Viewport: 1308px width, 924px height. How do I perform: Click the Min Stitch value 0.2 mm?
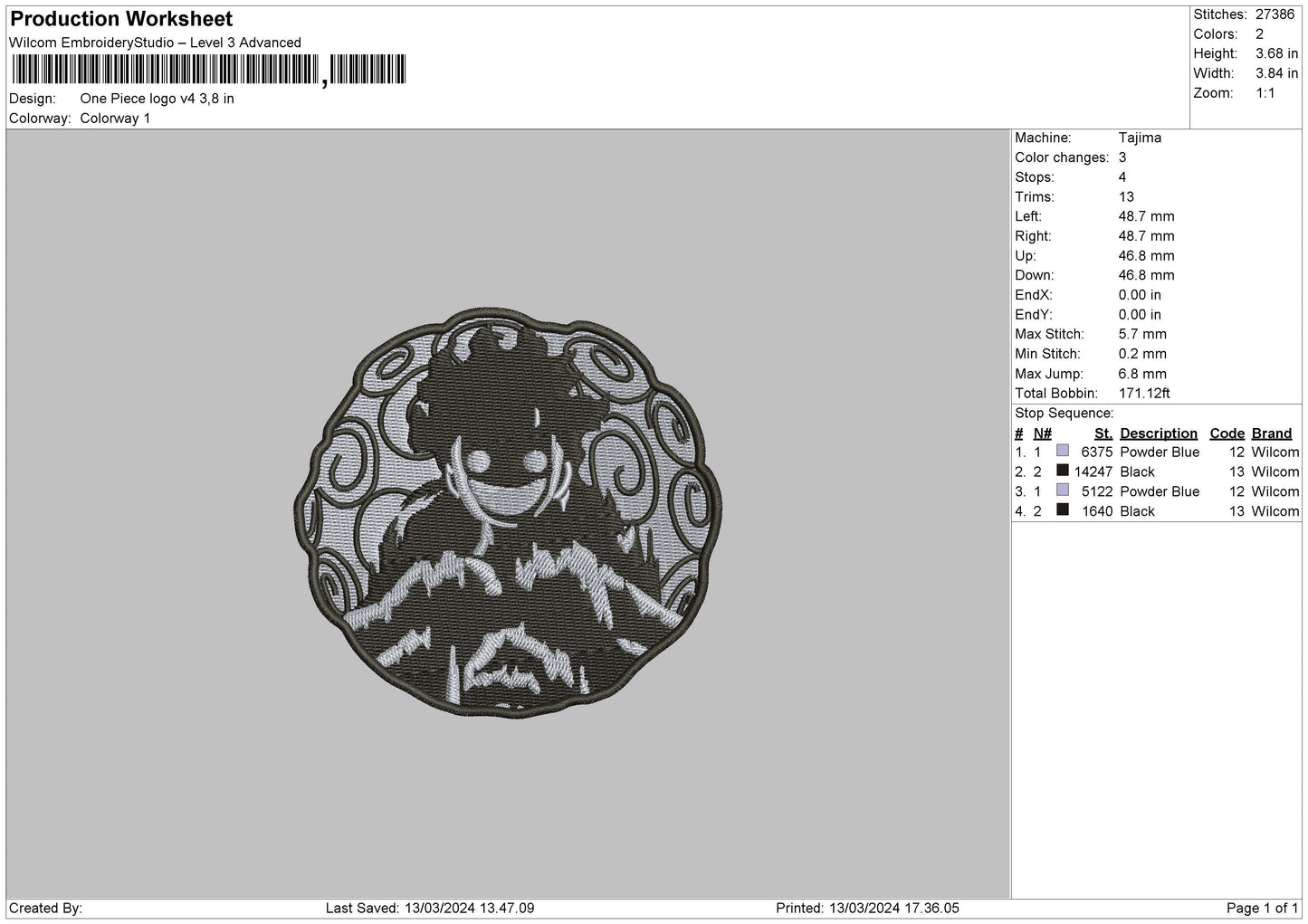pyautogui.click(x=1142, y=354)
